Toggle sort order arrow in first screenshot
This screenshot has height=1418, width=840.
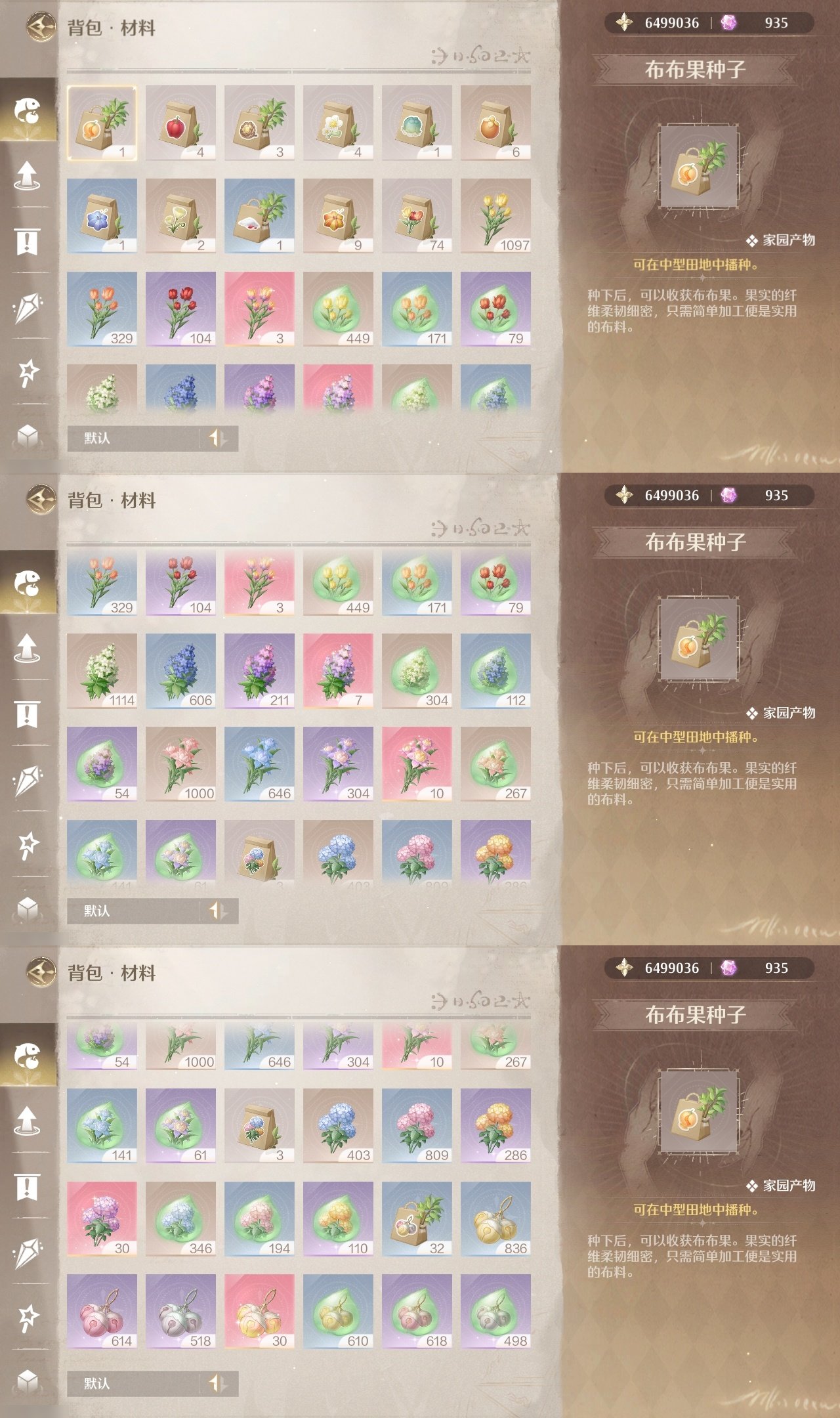click(x=218, y=438)
